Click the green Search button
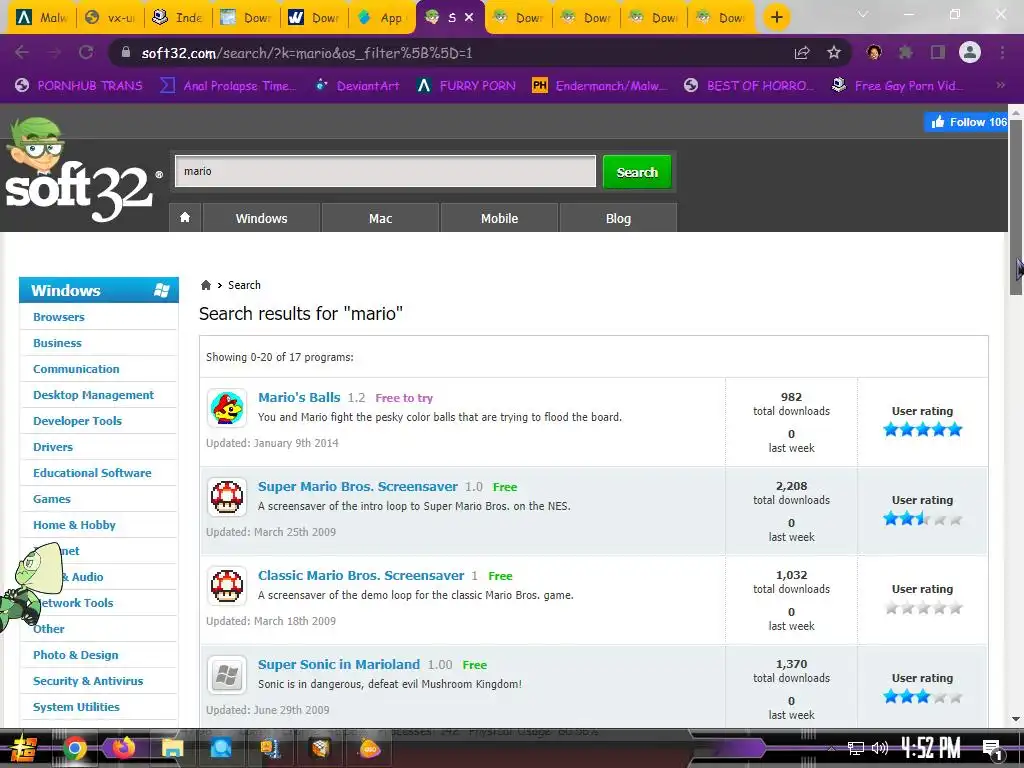 (637, 172)
